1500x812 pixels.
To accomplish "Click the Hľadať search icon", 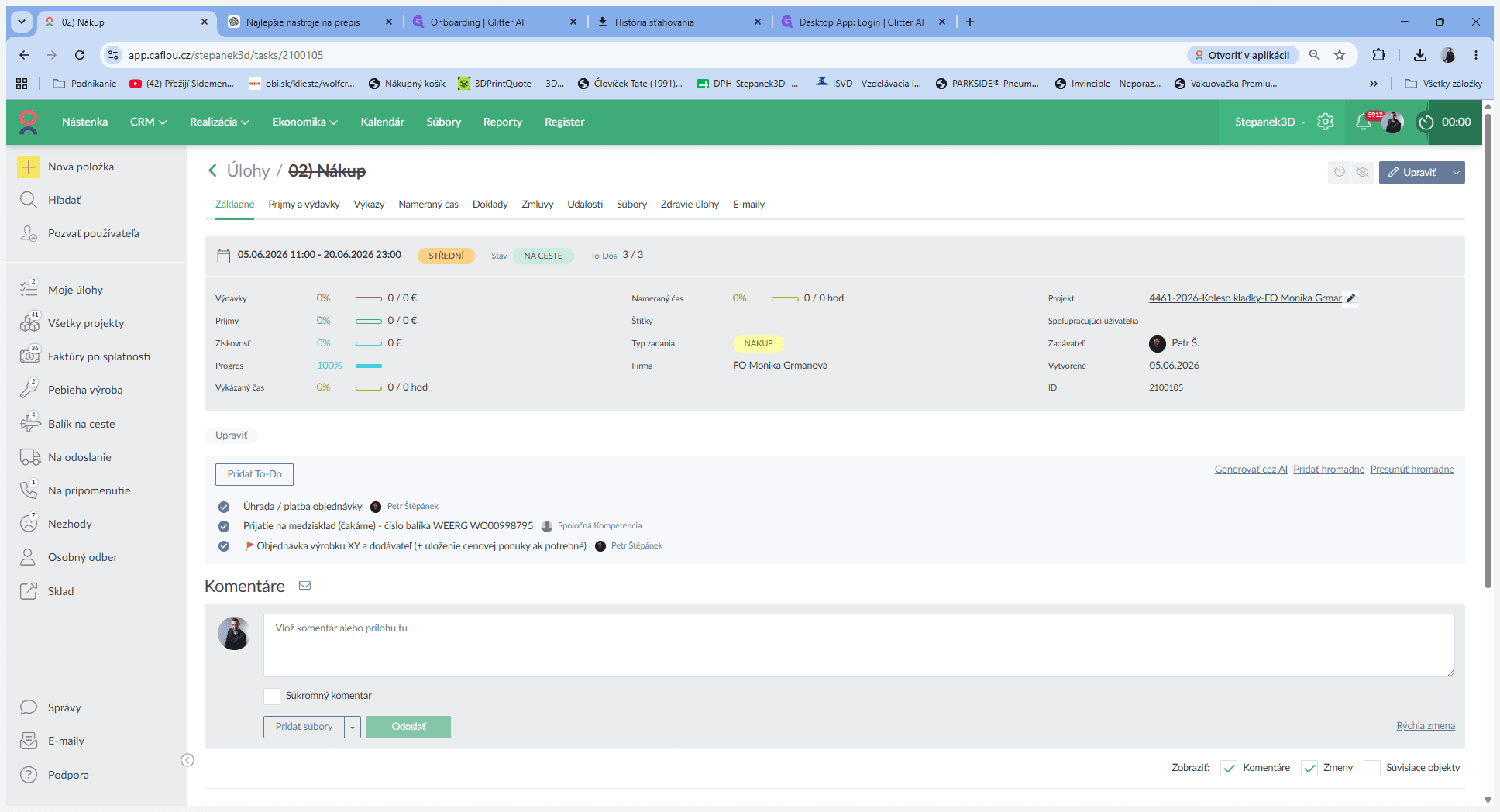I will click(x=29, y=200).
